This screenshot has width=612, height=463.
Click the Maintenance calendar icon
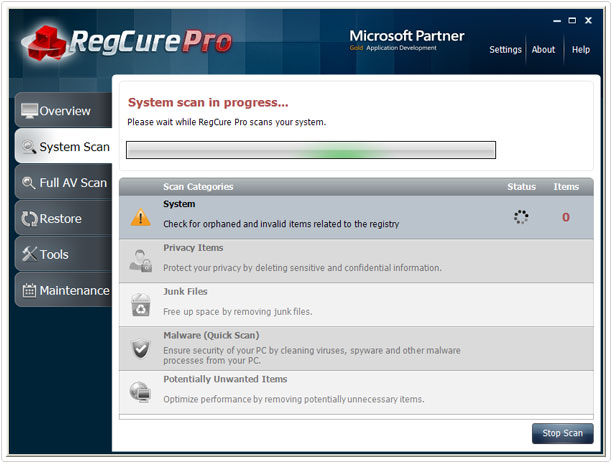pos(29,290)
